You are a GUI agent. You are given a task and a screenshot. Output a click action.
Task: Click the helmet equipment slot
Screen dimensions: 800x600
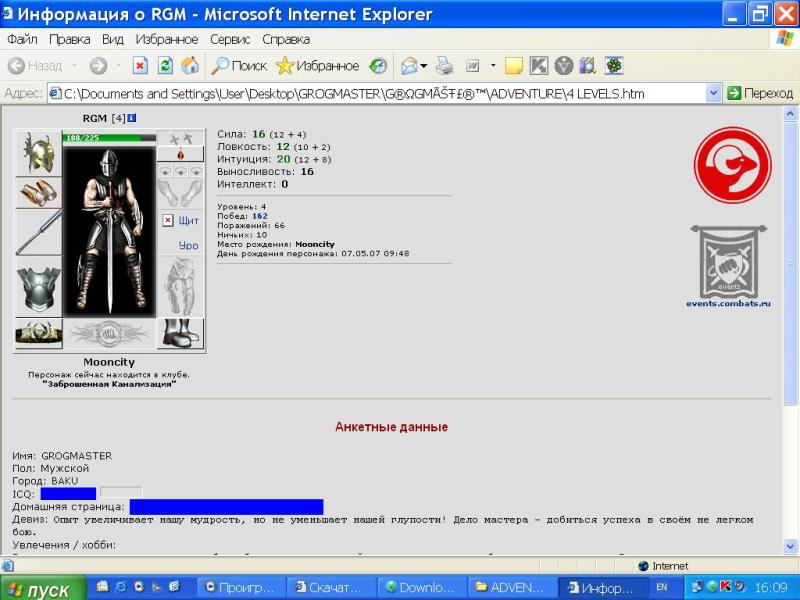[38, 153]
